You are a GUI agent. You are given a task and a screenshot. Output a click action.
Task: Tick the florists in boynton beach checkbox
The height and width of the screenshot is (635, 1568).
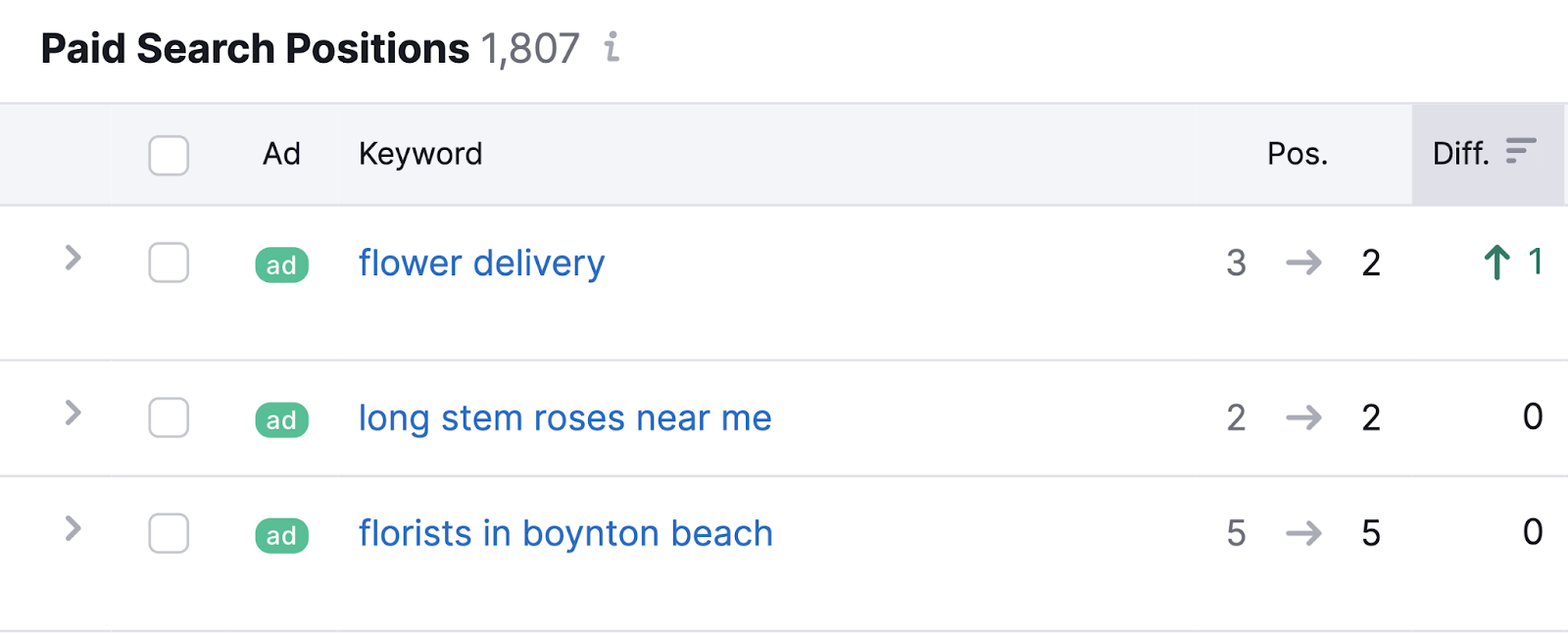pyautogui.click(x=169, y=533)
